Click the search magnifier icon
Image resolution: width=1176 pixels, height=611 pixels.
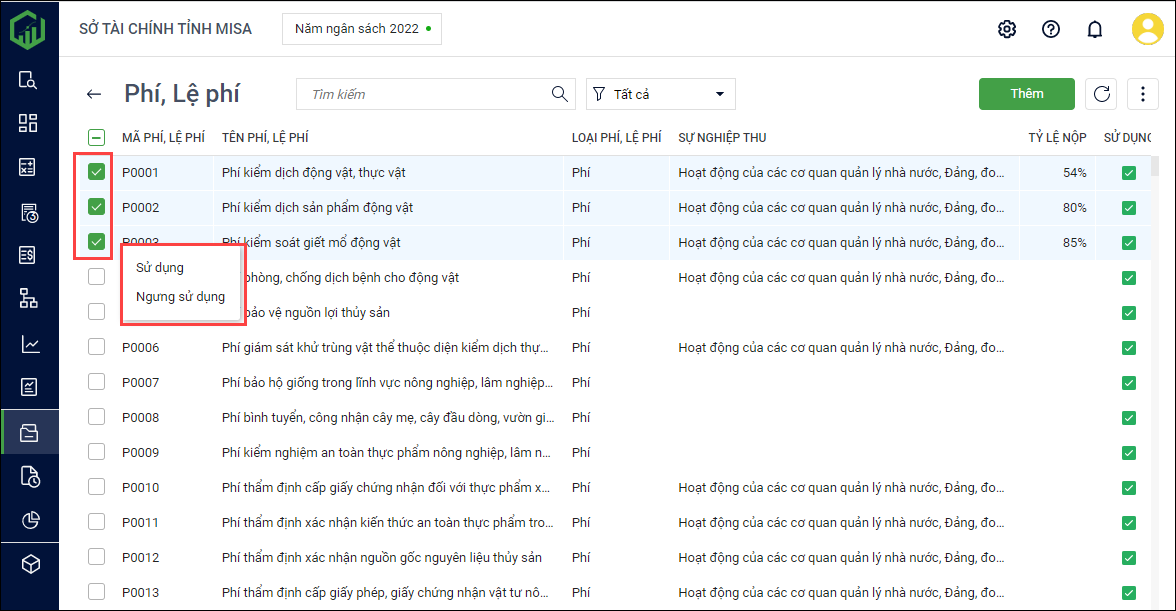[x=560, y=94]
